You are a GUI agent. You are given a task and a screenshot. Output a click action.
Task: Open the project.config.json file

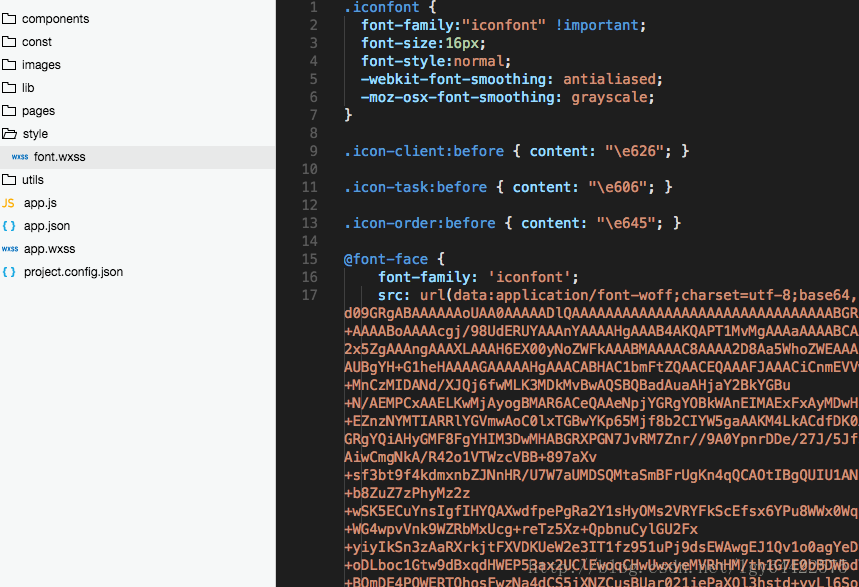(x=73, y=272)
